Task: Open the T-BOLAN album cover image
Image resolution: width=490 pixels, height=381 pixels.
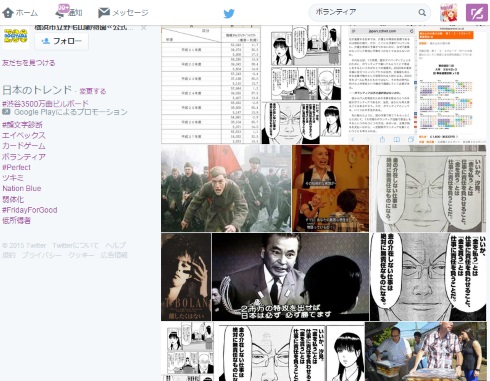Action: 186,277
